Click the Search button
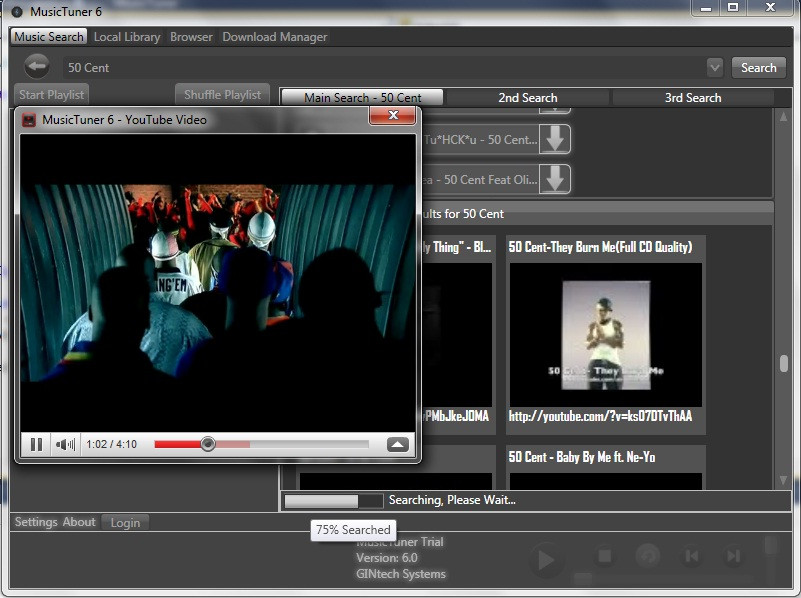801x598 pixels. pyautogui.click(x=759, y=67)
